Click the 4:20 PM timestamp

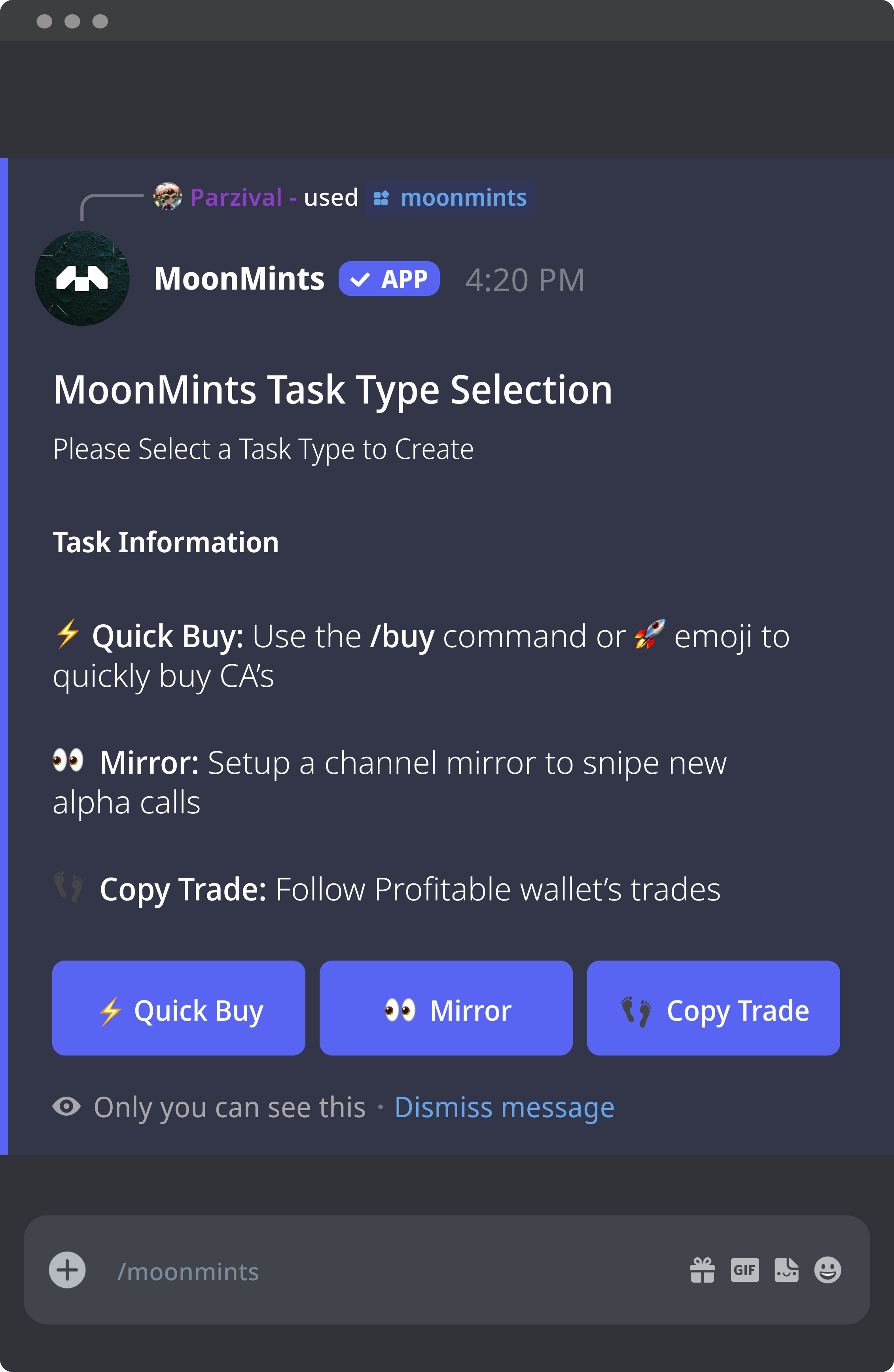(525, 280)
